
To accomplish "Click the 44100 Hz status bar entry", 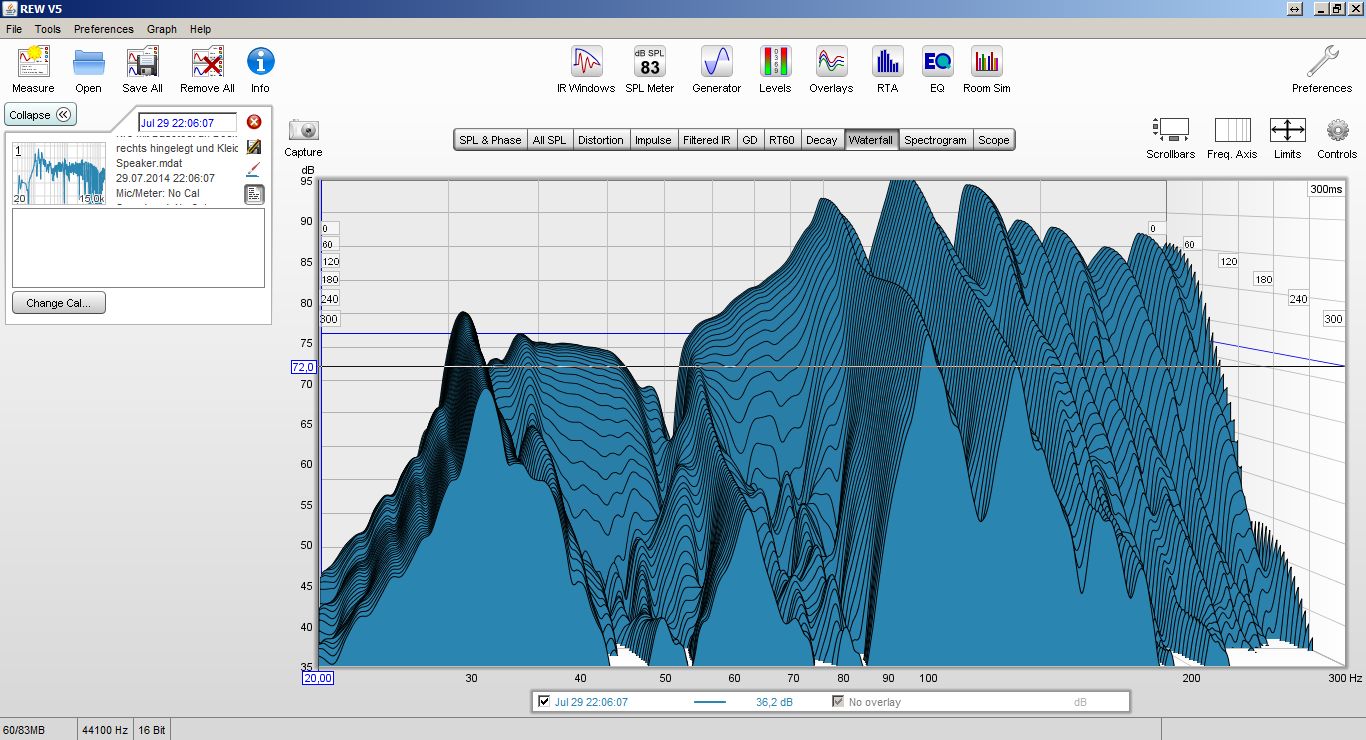I will point(105,730).
